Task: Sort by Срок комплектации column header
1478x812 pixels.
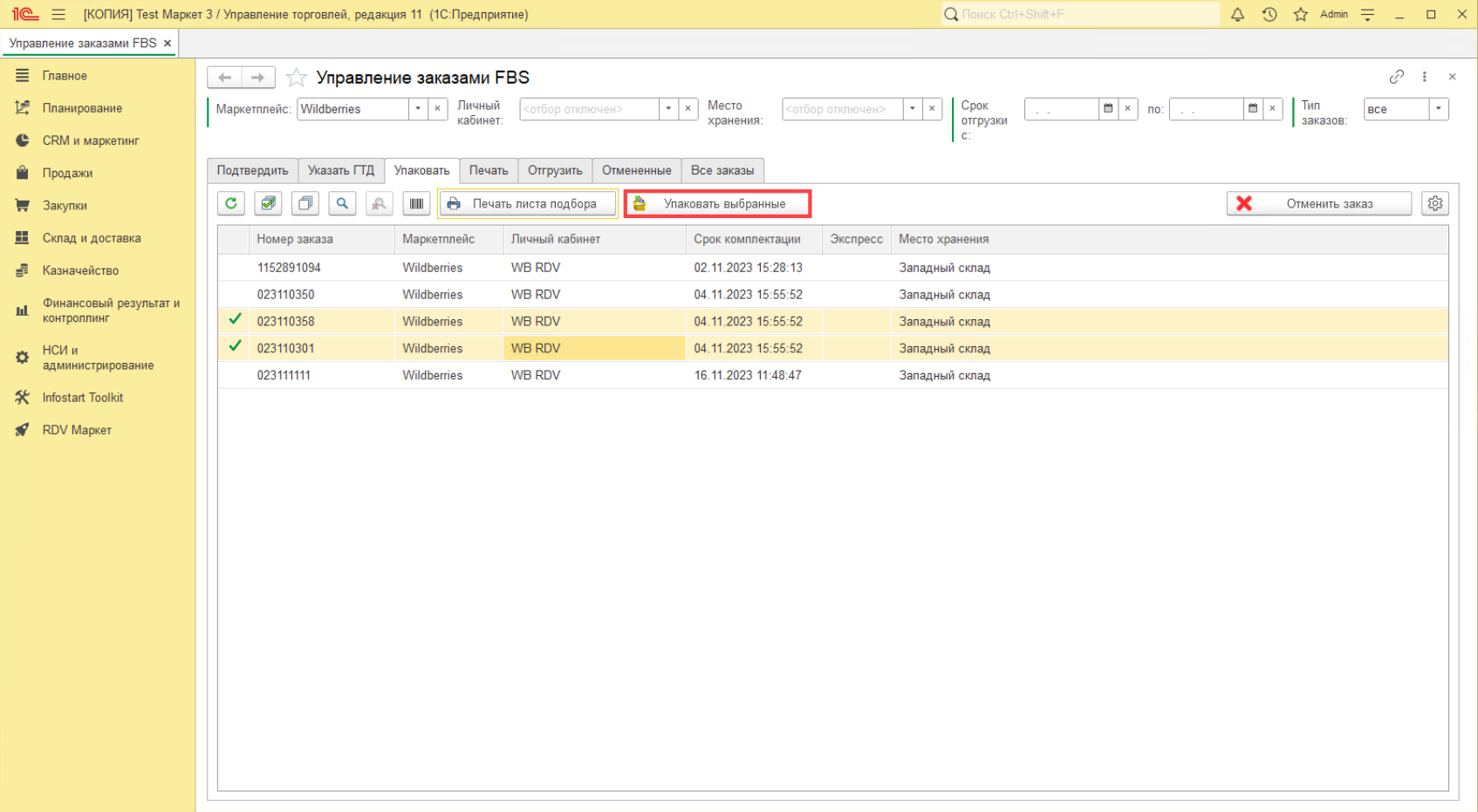Action: point(754,239)
